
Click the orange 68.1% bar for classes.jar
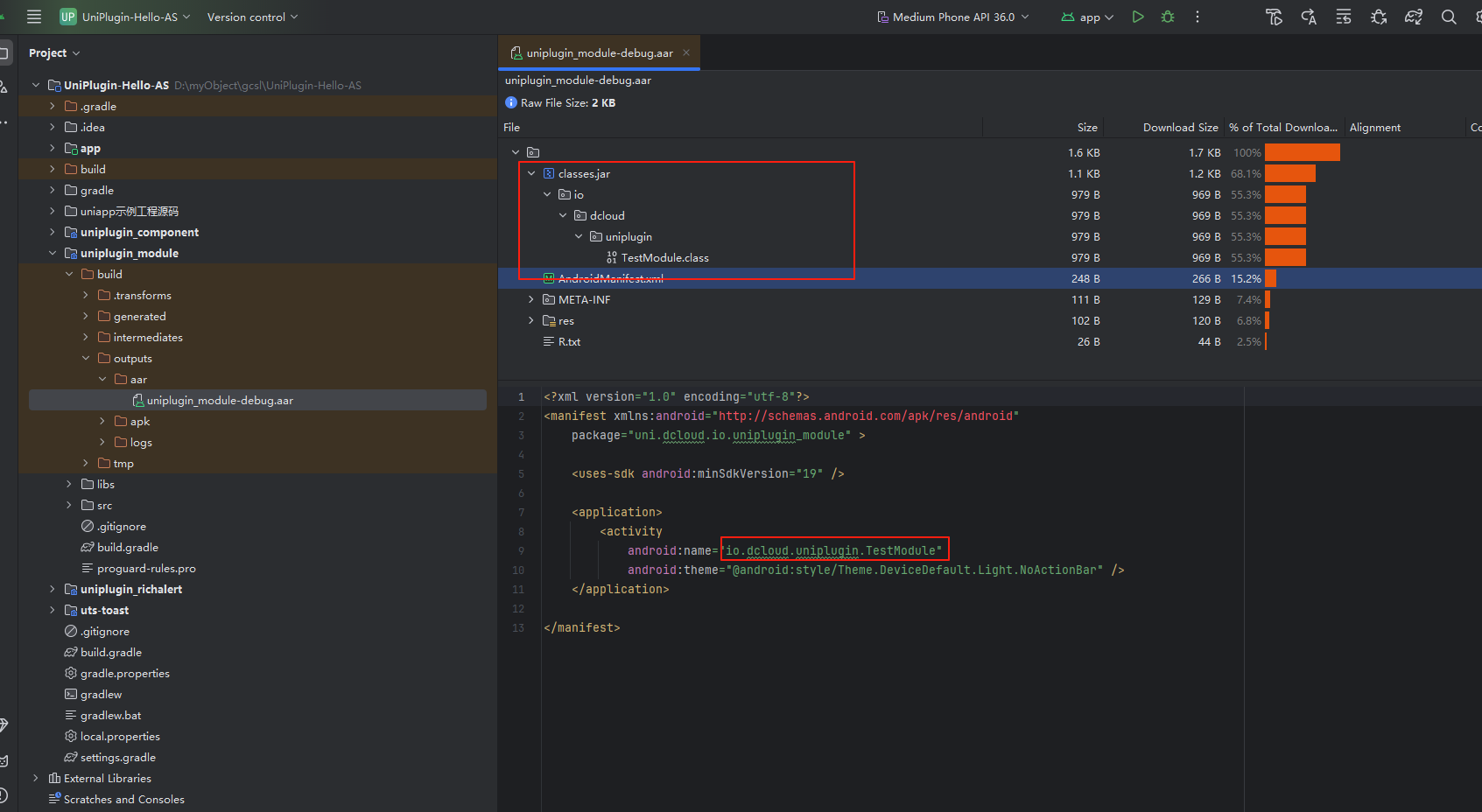[1290, 173]
